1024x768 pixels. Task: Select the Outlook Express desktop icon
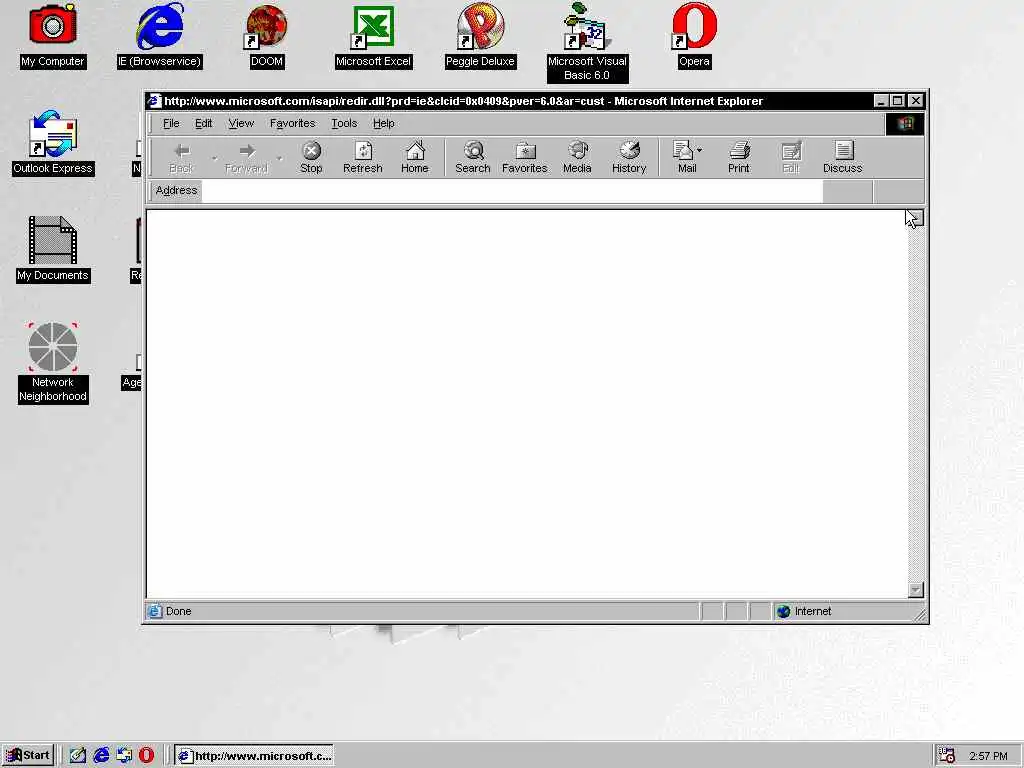[x=53, y=143]
